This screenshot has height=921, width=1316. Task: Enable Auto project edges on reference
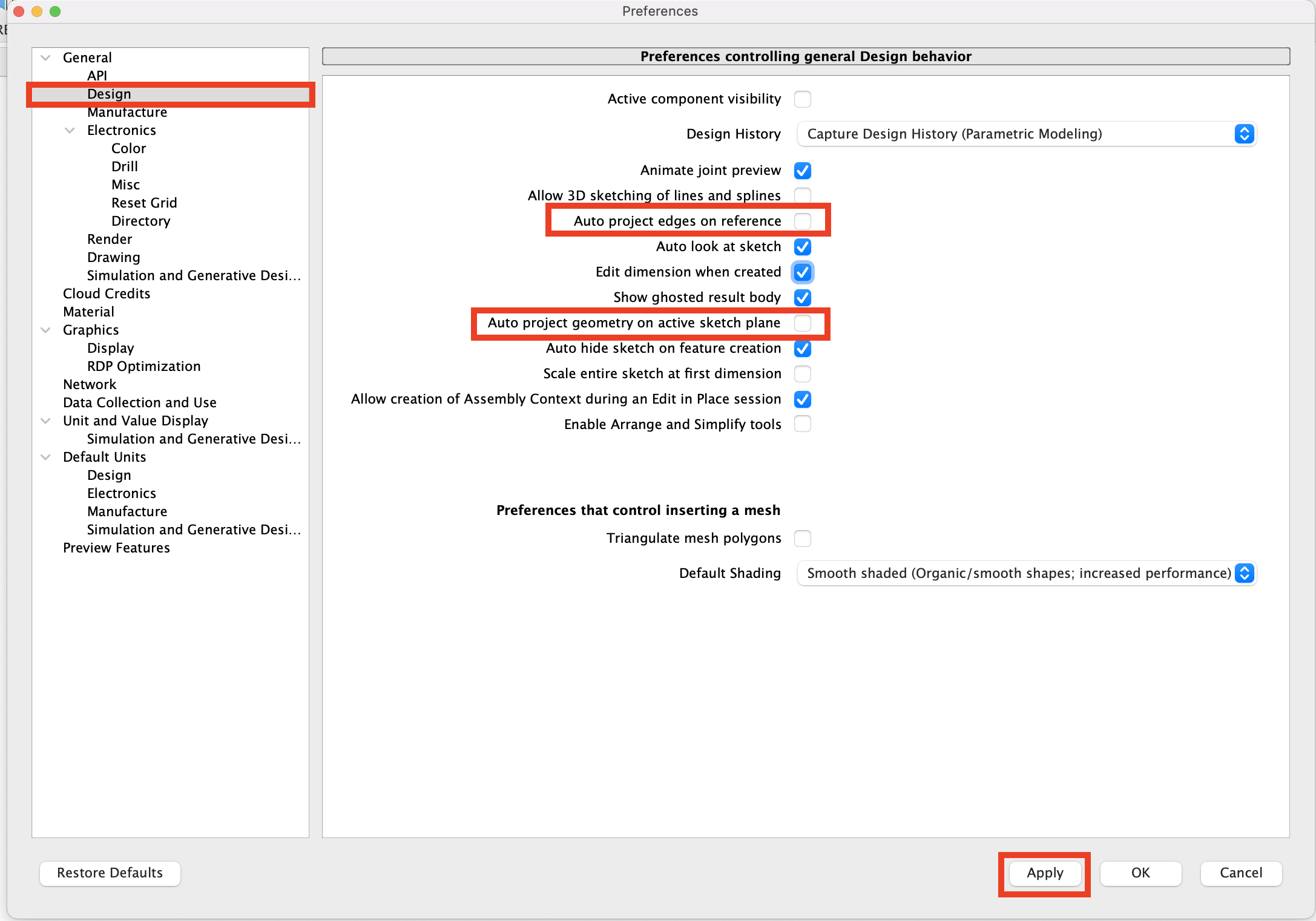coord(803,221)
